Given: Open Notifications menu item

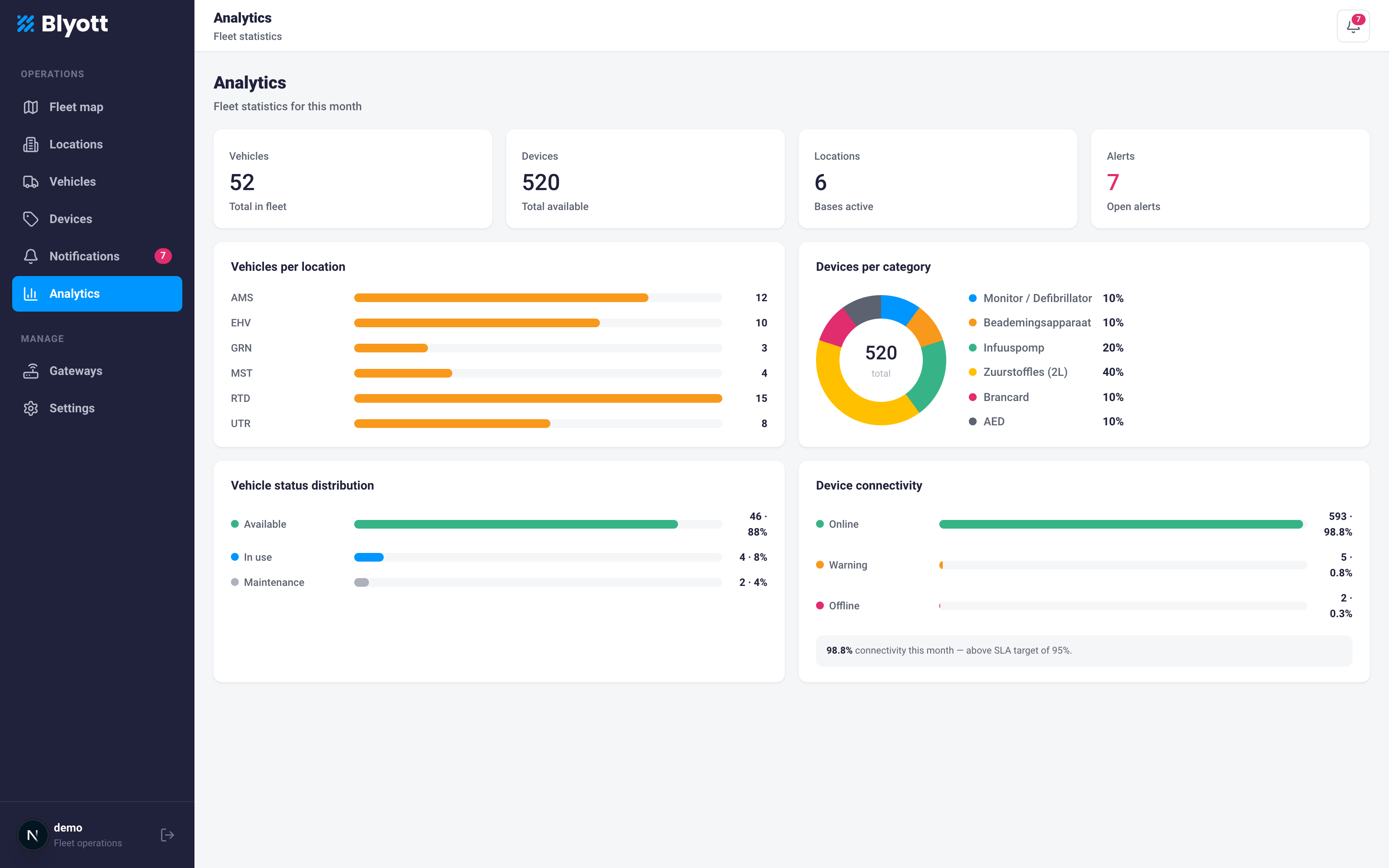Looking at the screenshot, I should click(97, 256).
